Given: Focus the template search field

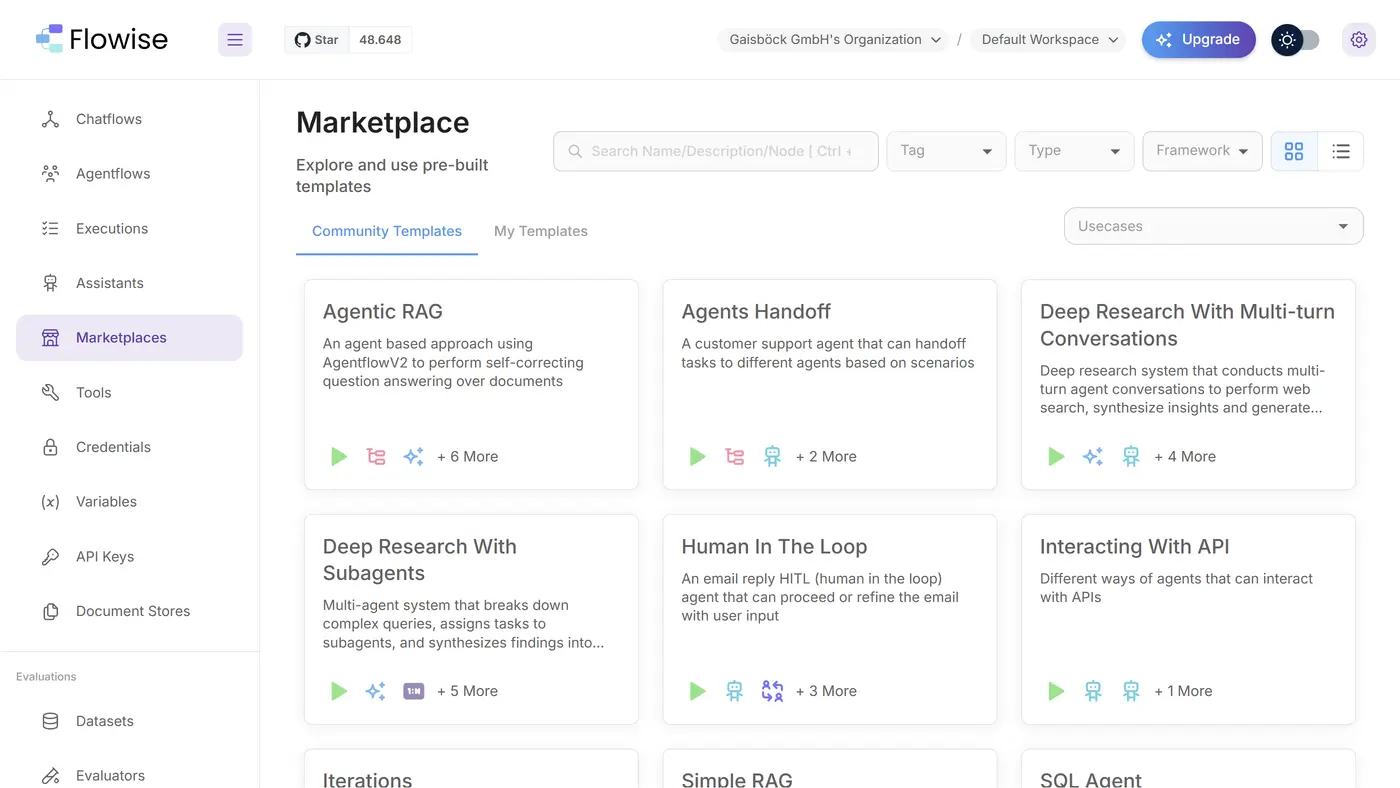Looking at the screenshot, I should (716, 151).
